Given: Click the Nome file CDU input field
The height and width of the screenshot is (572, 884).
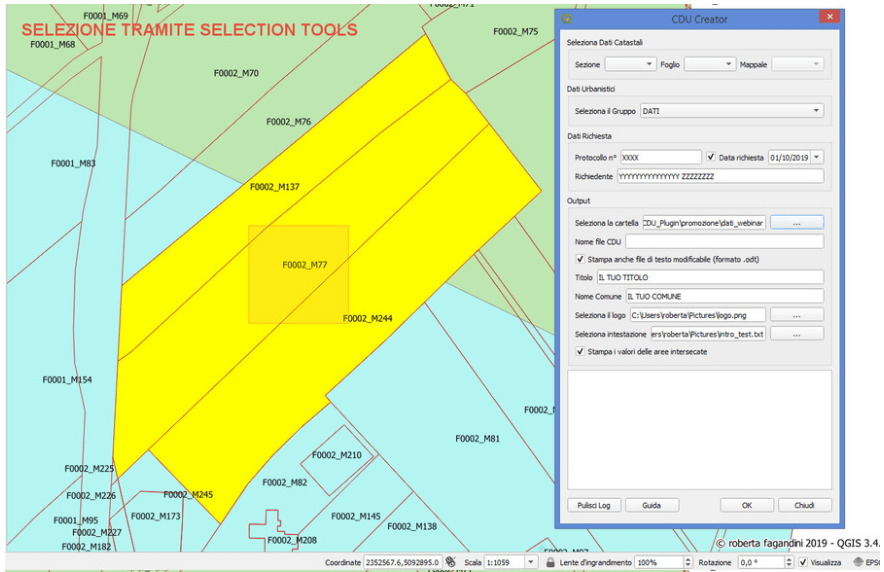Looking at the screenshot, I should [724, 241].
